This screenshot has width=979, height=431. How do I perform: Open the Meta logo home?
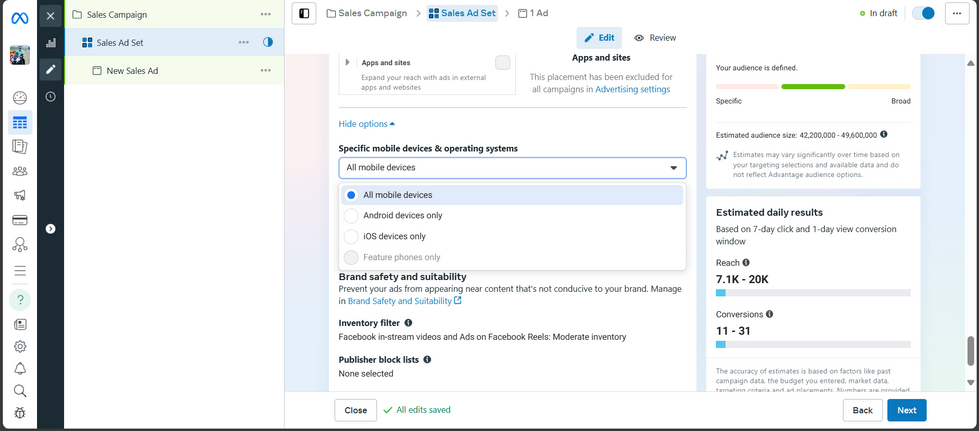(19, 18)
